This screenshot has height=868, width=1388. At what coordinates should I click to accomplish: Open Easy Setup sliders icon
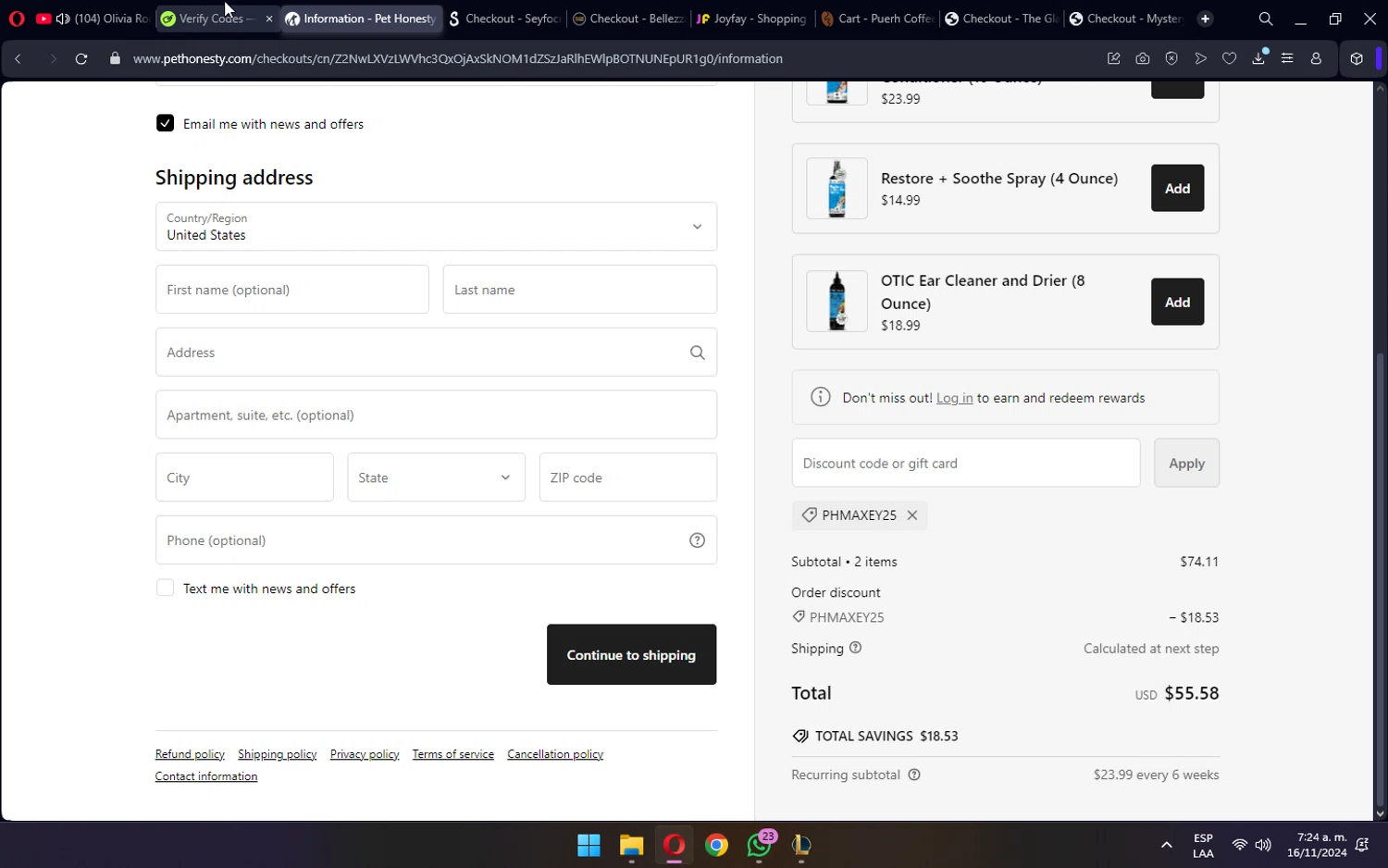pyautogui.click(x=1287, y=58)
